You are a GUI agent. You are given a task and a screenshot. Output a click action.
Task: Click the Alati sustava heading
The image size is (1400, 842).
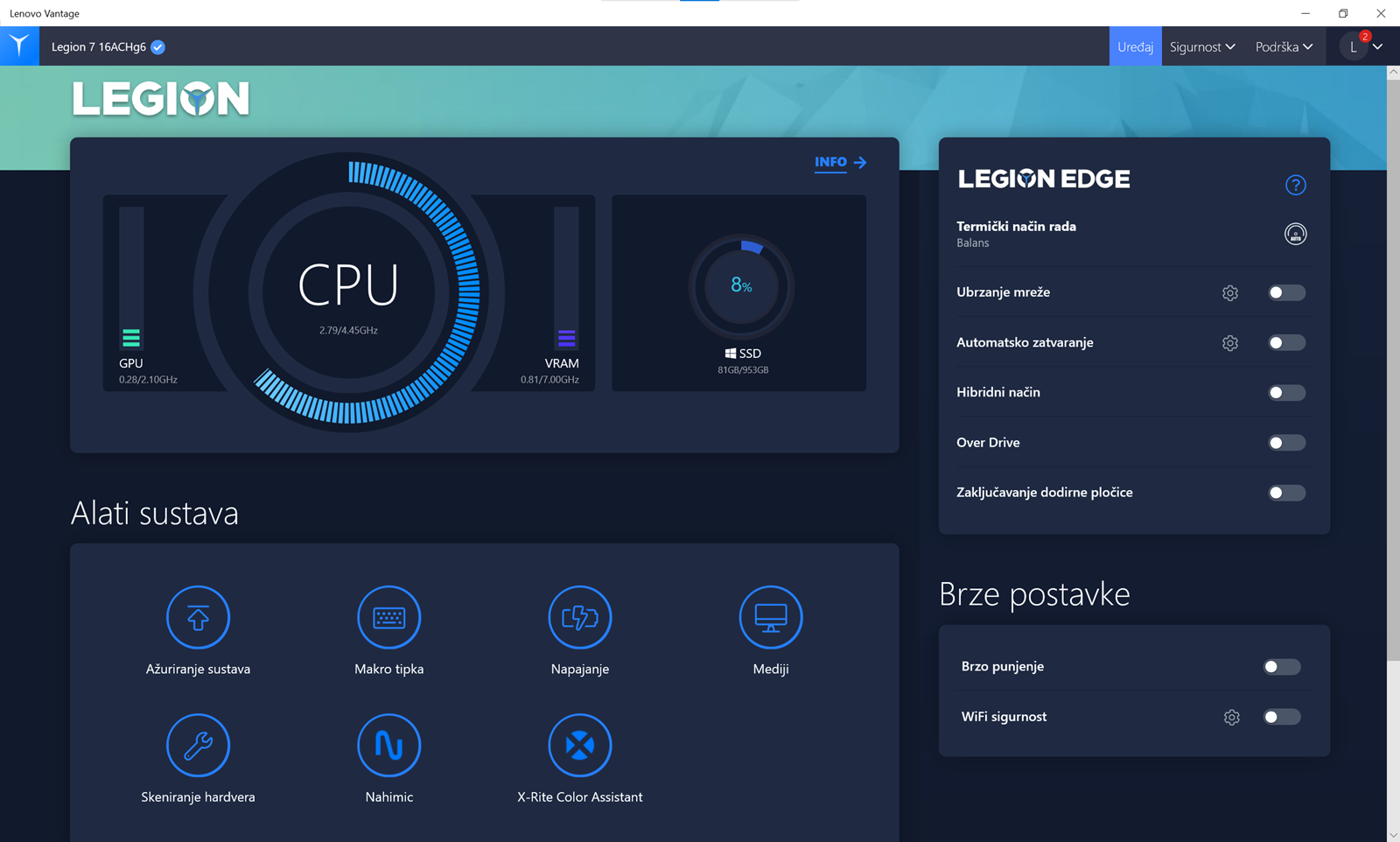click(155, 513)
